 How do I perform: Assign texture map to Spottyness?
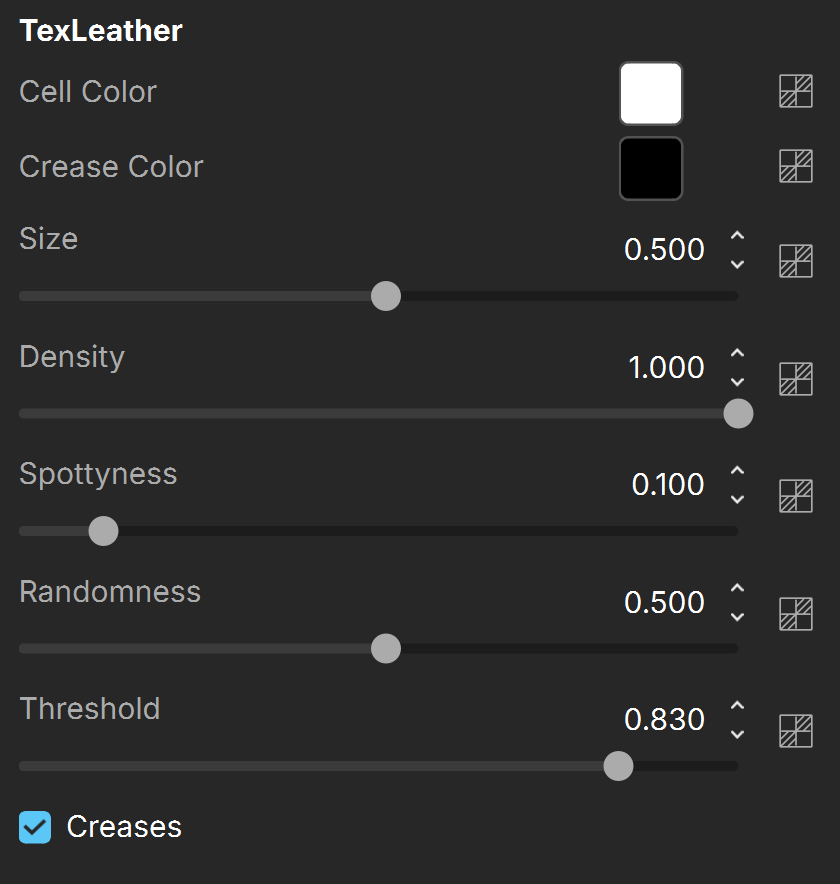click(795, 496)
